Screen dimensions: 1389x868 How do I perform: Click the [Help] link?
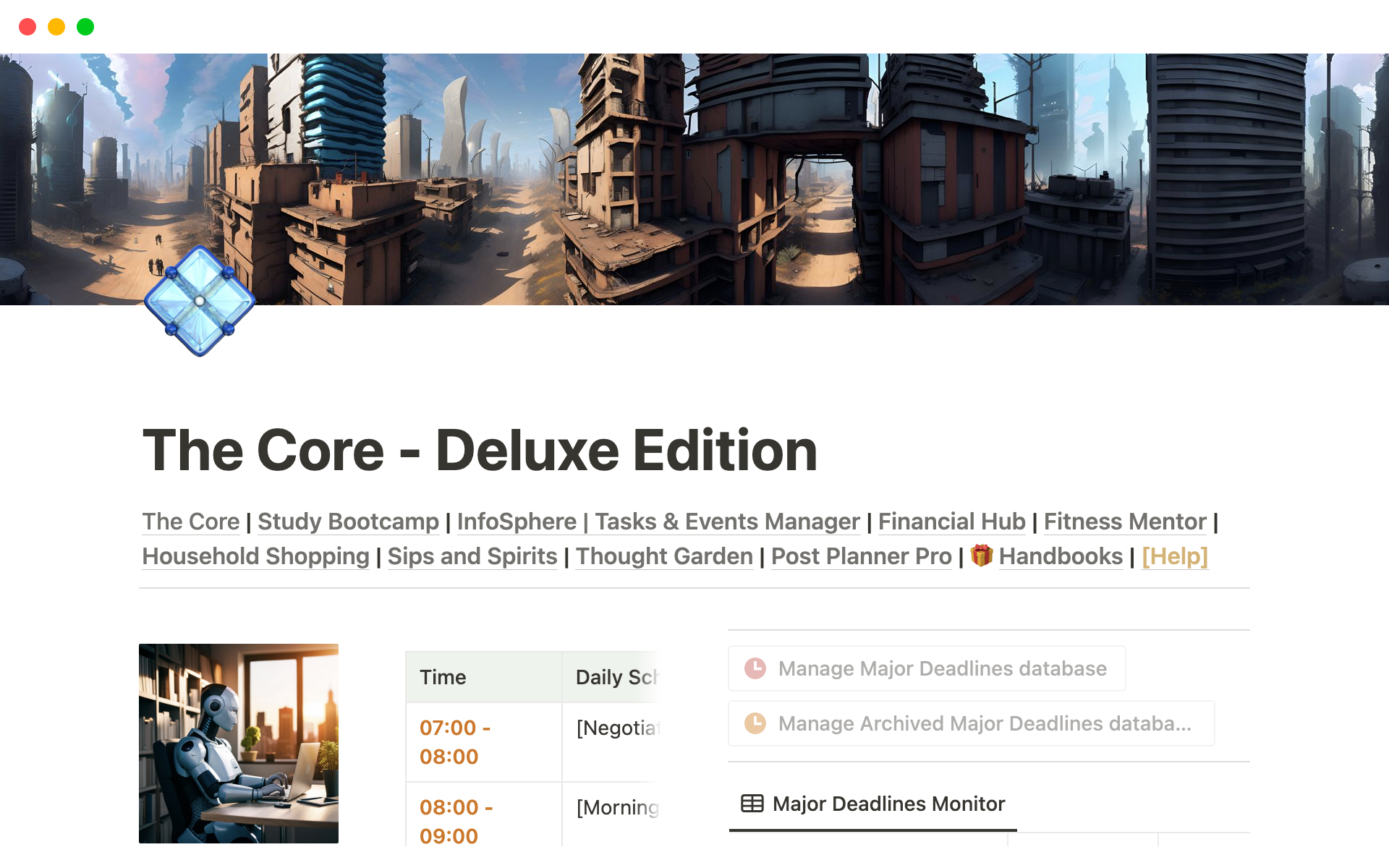tap(1174, 556)
